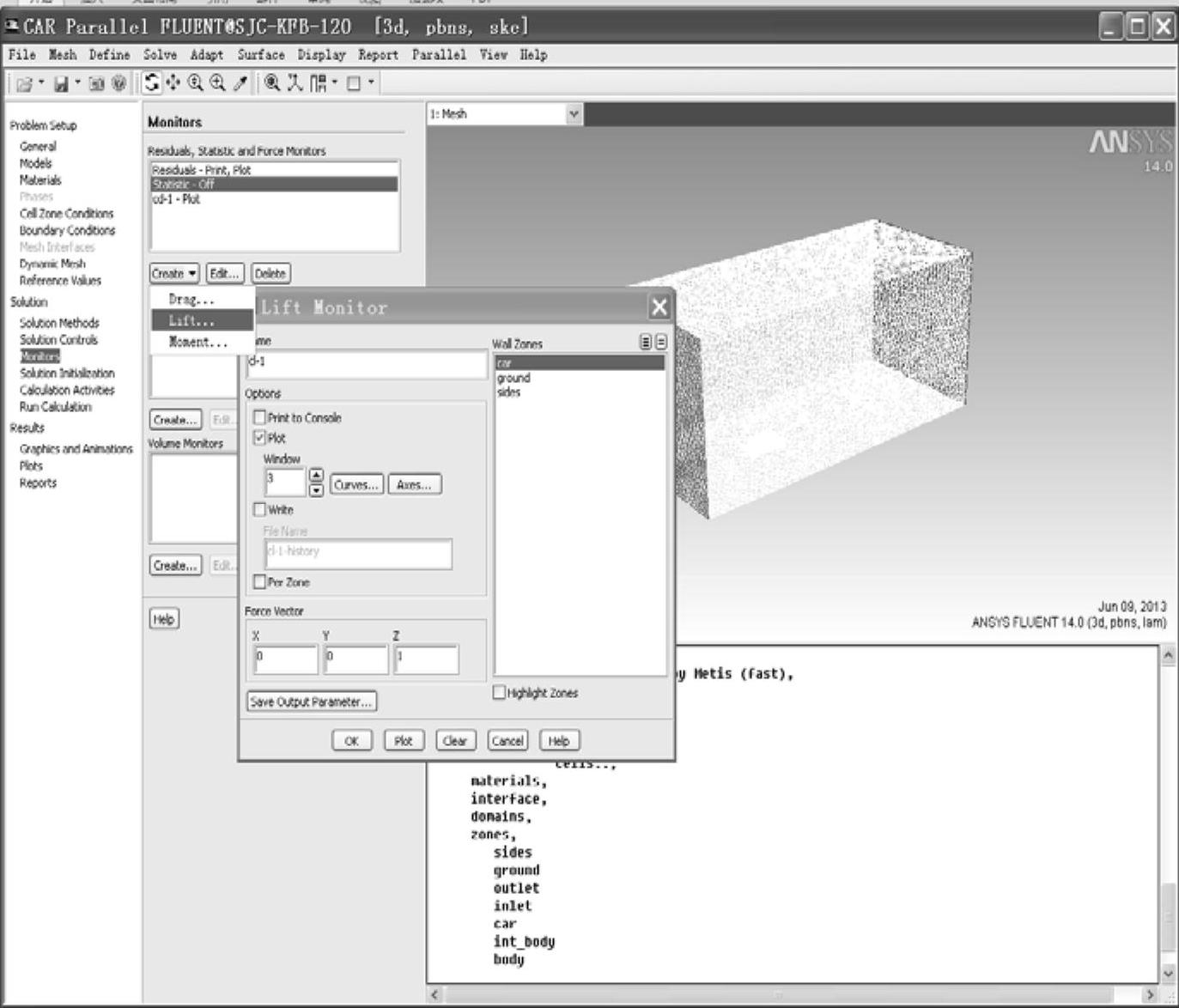1179x1008 pixels.
Task: Select the rotate view tool
Action: coord(152,83)
